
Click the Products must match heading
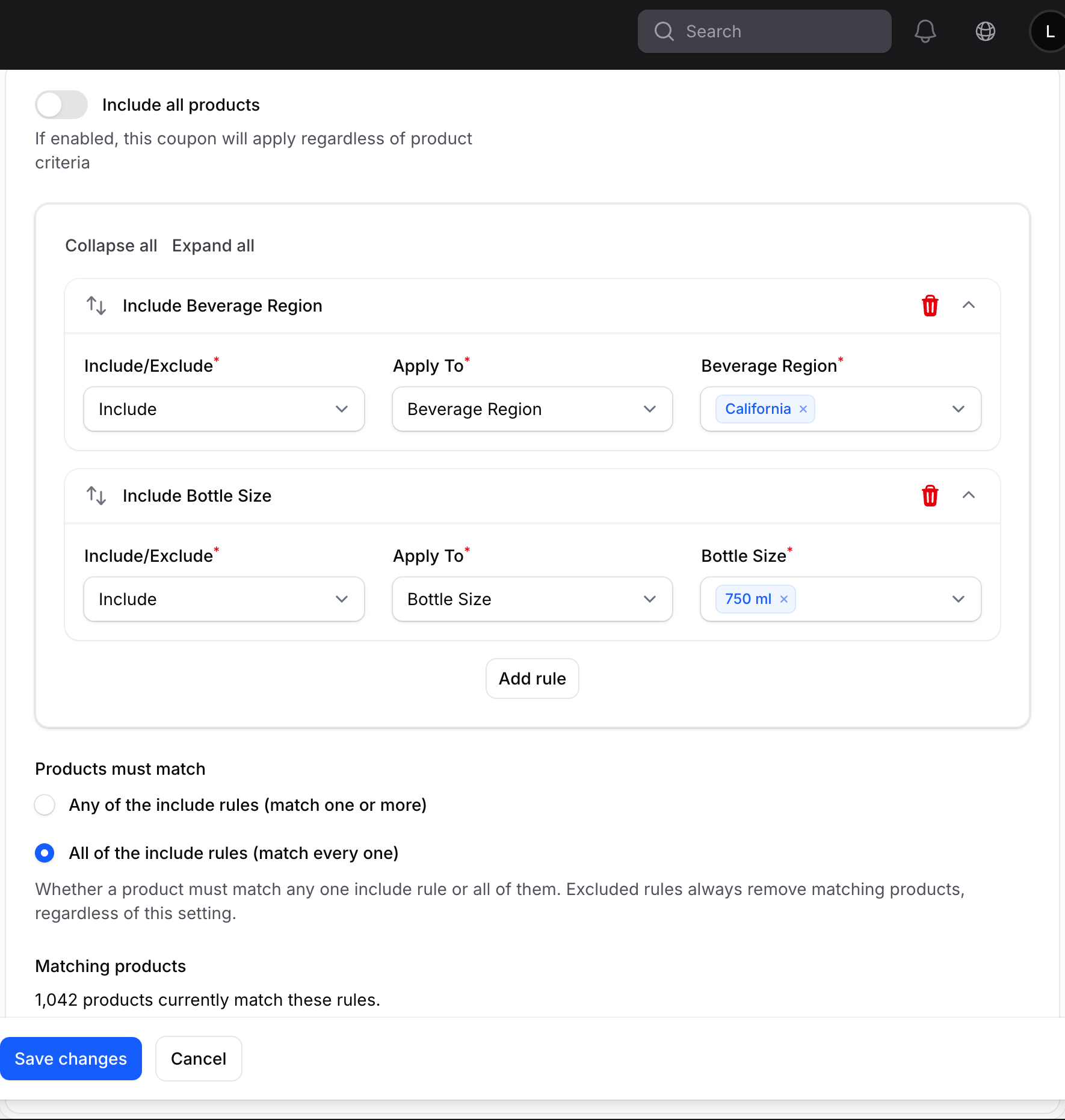click(120, 769)
